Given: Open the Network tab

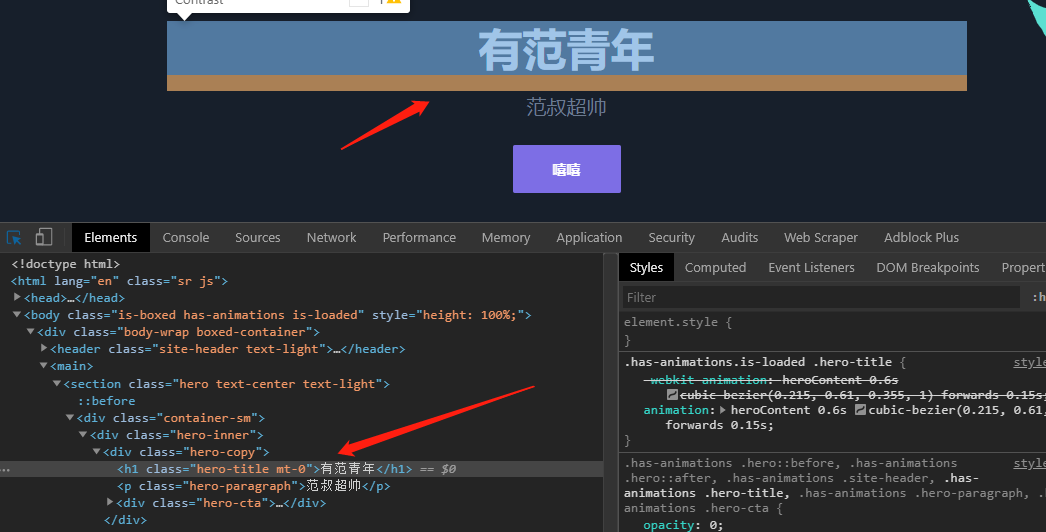Looking at the screenshot, I should coord(332,238).
